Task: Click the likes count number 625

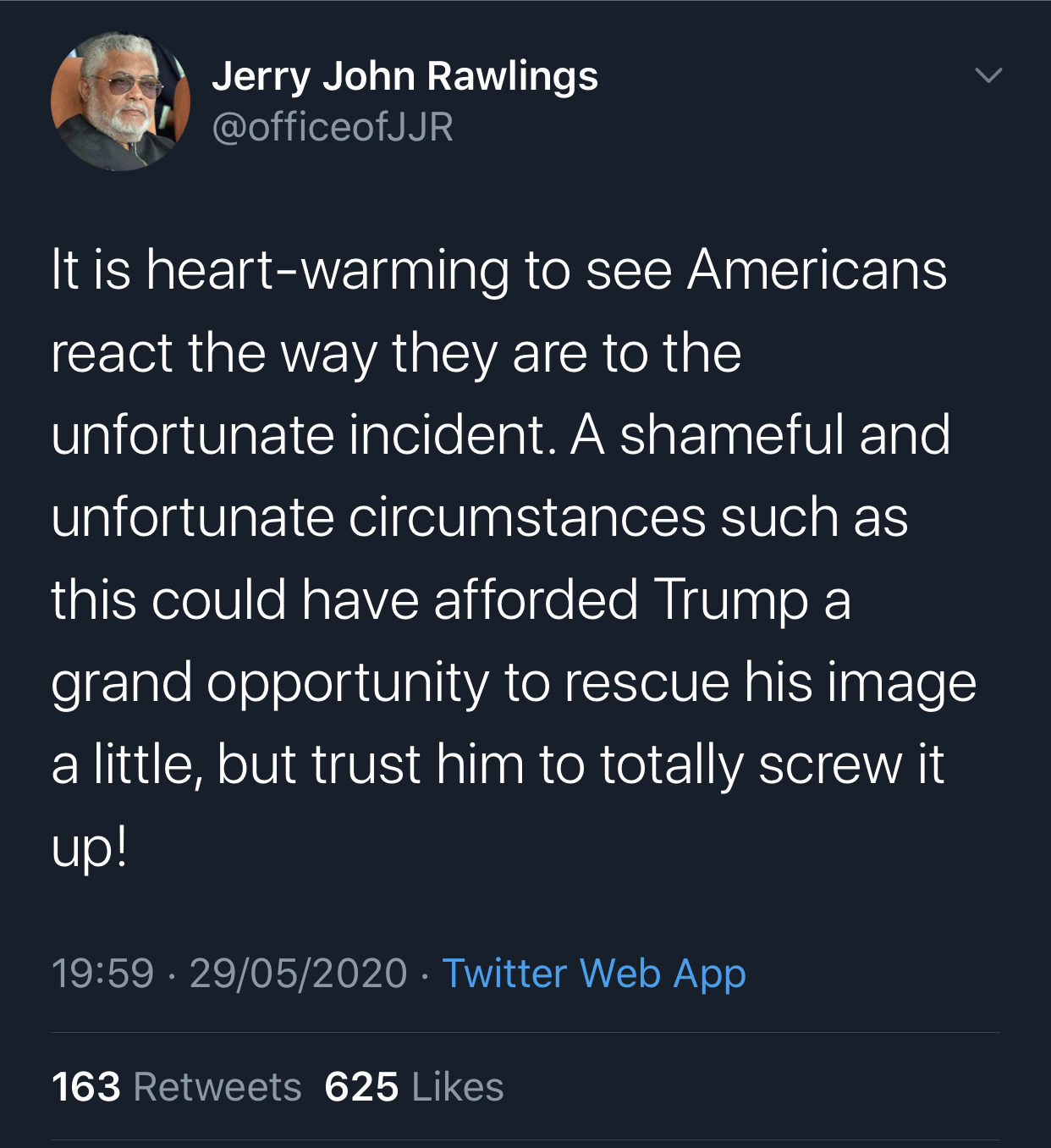Action: click(x=361, y=1087)
